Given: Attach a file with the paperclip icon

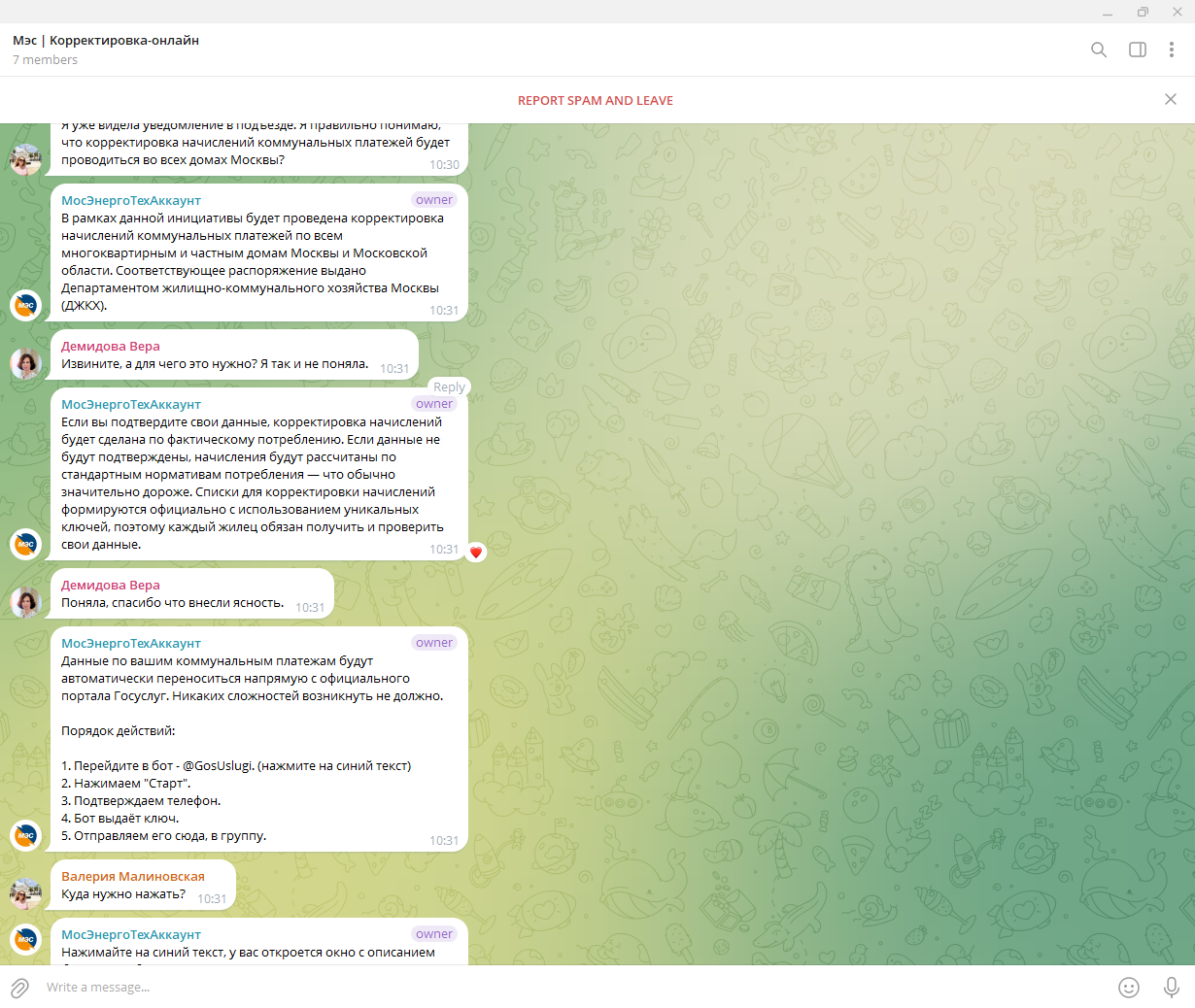Looking at the screenshot, I should tap(19, 988).
